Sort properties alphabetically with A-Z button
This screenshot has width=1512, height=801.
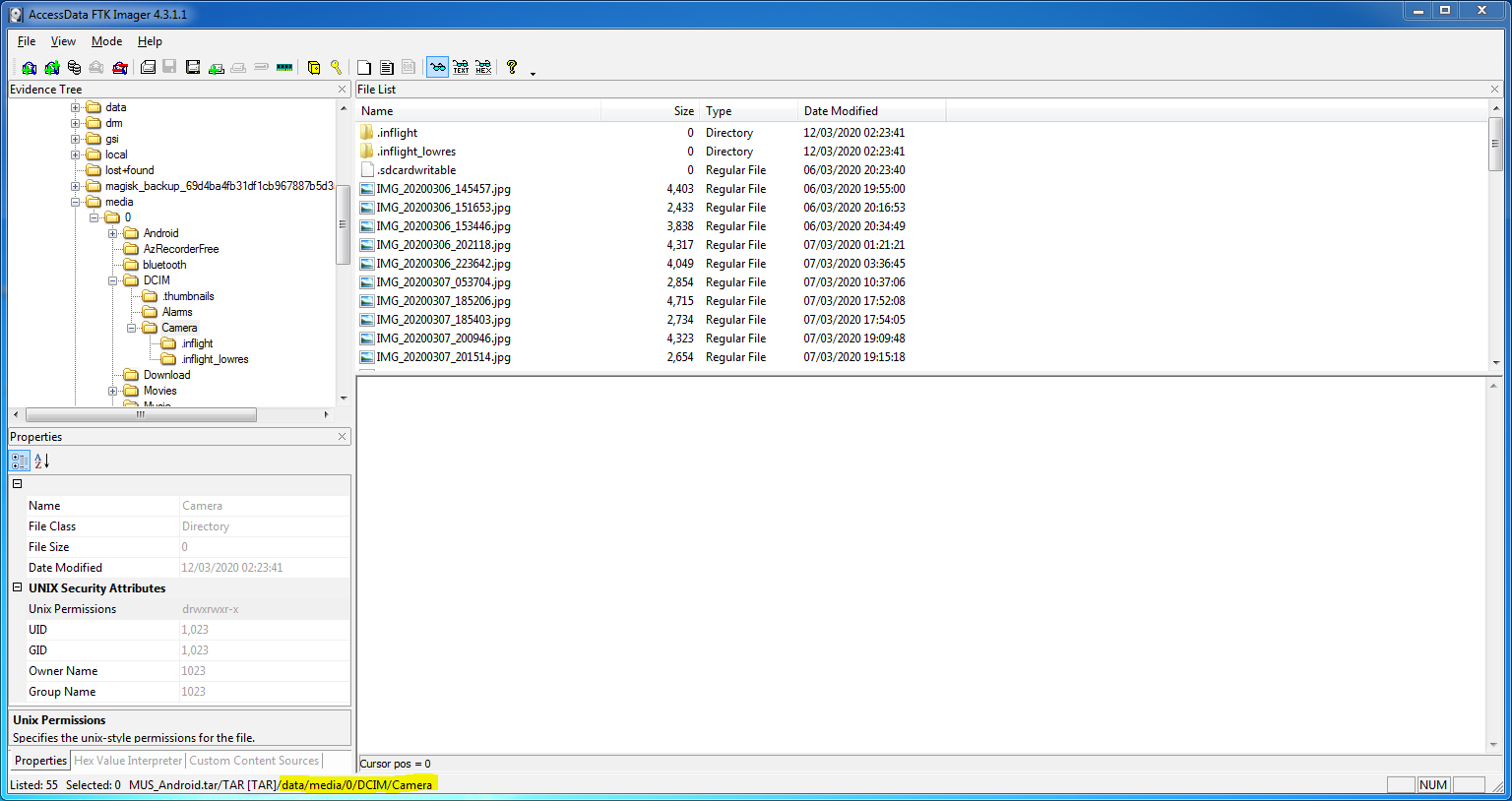point(41,461)
